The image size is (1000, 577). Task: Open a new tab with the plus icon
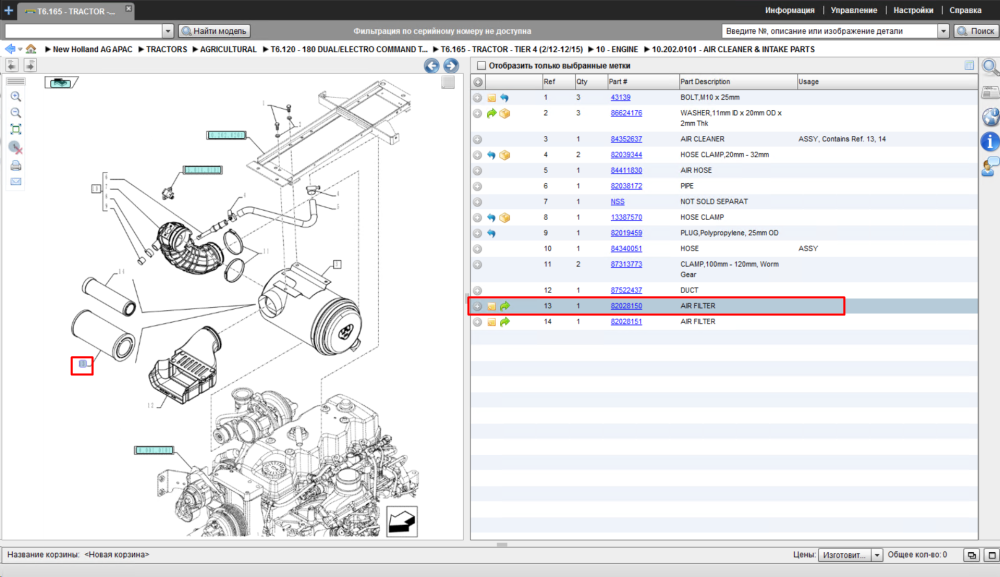tap(8, 10)
